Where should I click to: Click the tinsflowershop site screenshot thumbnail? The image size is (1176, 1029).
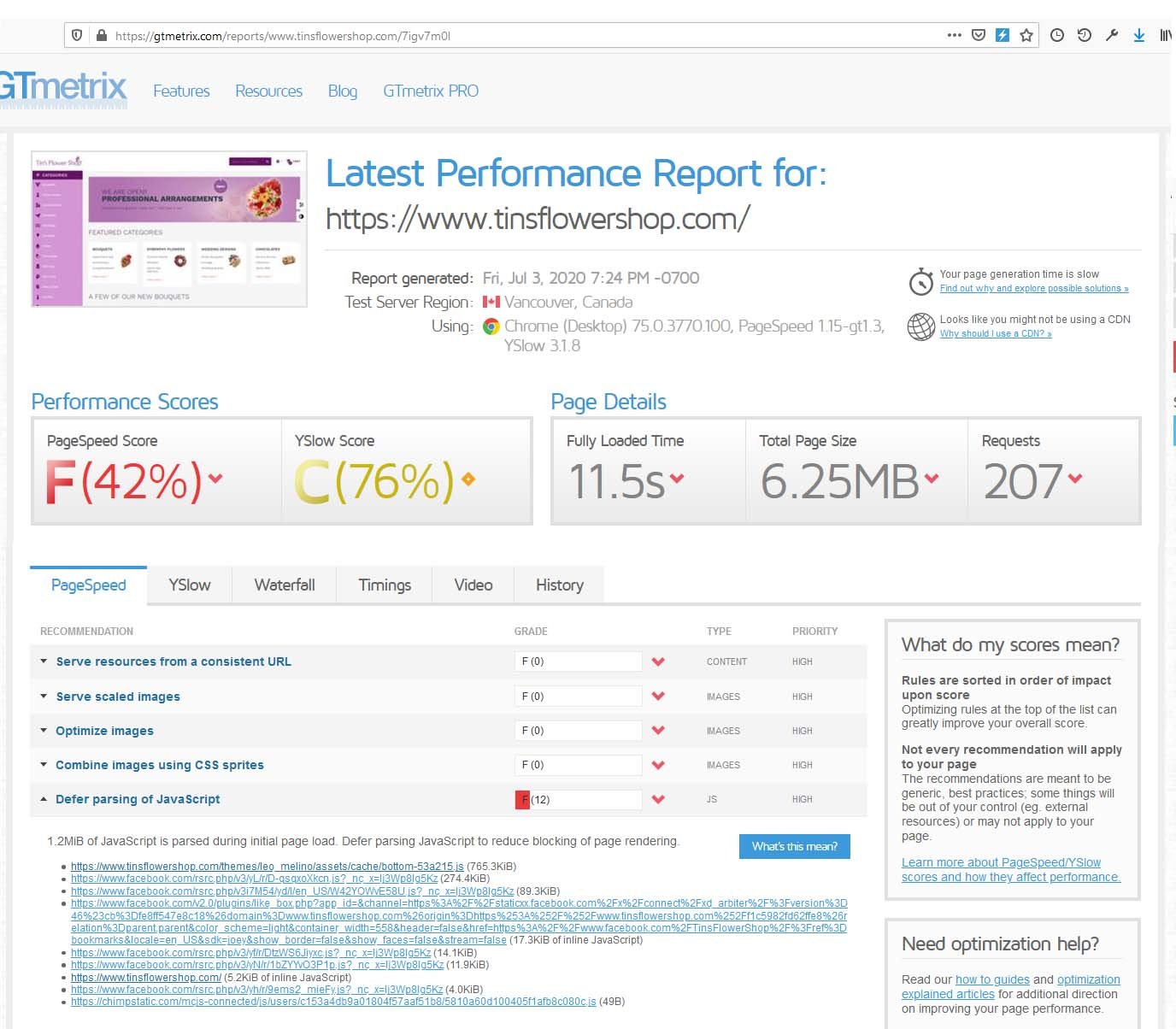pyautogui.click(x=169, y=229)
